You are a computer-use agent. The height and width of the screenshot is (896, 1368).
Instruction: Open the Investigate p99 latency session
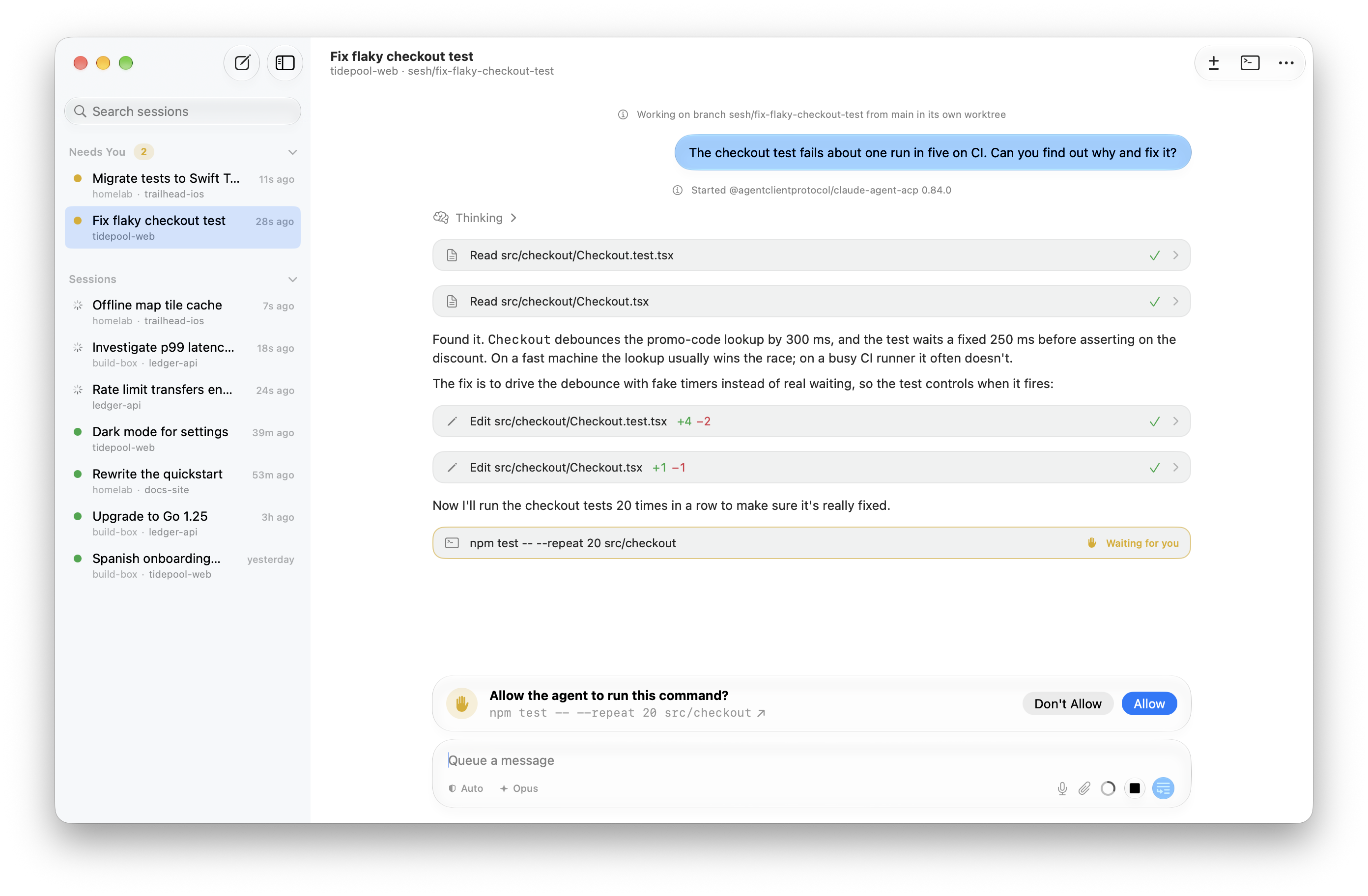pos(183,354)
